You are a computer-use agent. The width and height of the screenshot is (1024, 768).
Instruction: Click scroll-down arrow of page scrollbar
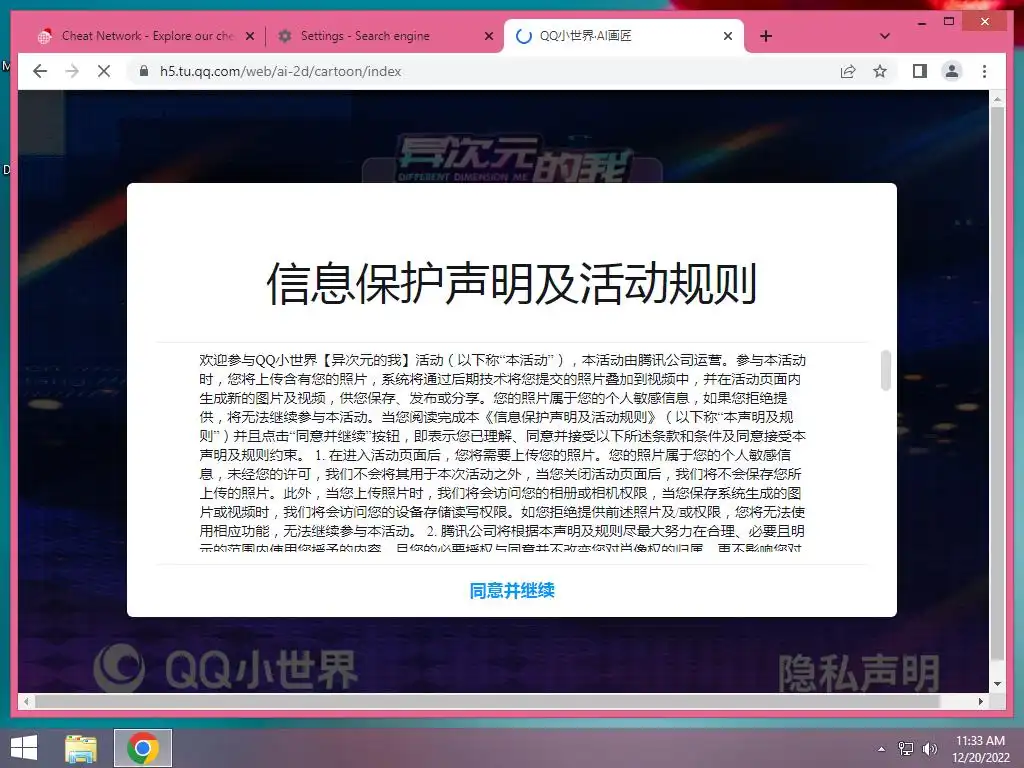click(997, 684)
